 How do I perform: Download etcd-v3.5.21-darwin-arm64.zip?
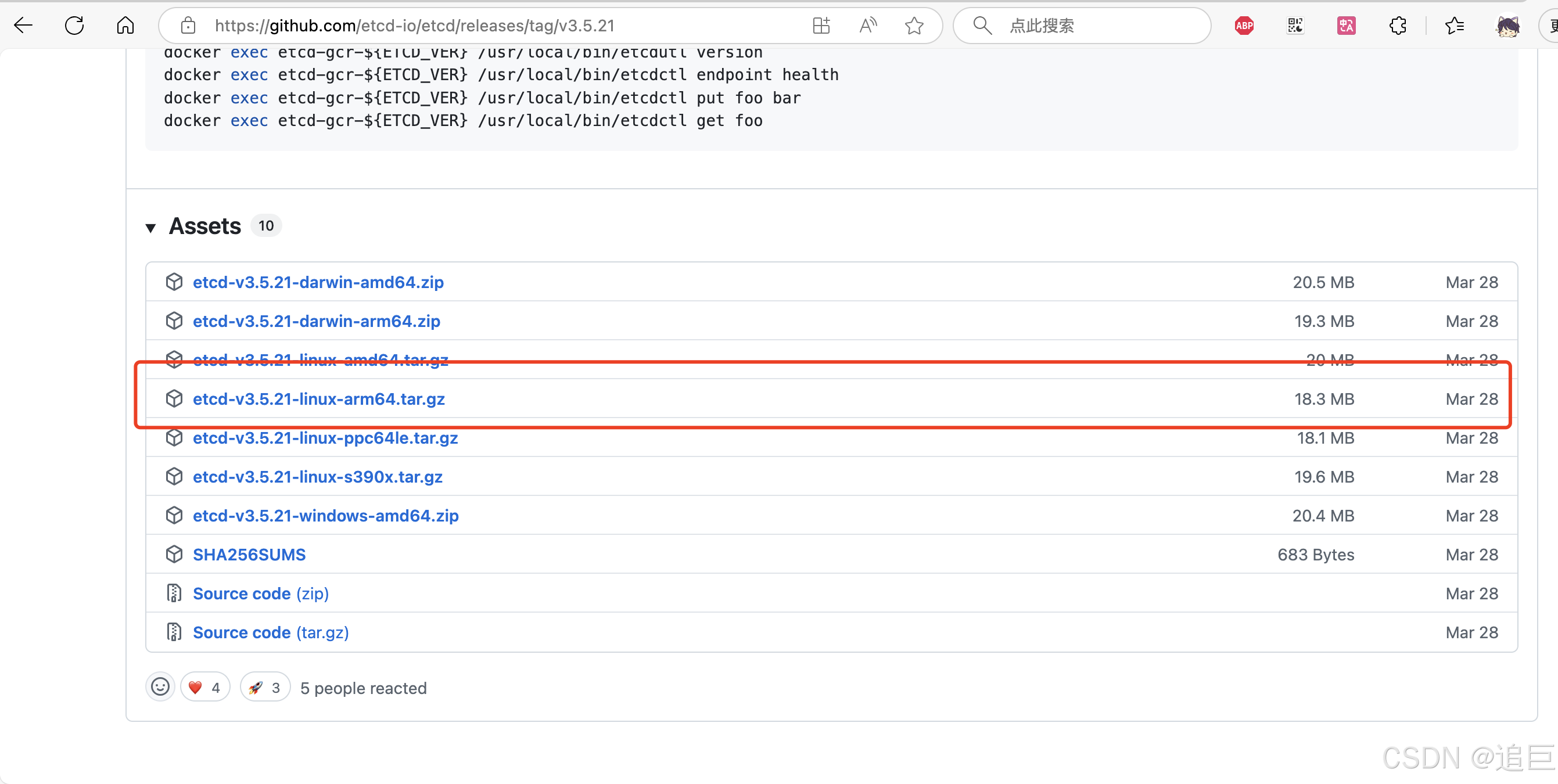(x=317, y=321)
